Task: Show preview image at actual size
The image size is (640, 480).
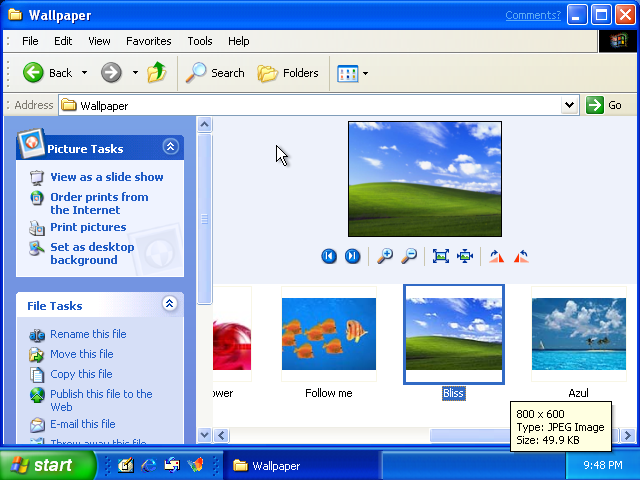Action: [x=465, y=256]
